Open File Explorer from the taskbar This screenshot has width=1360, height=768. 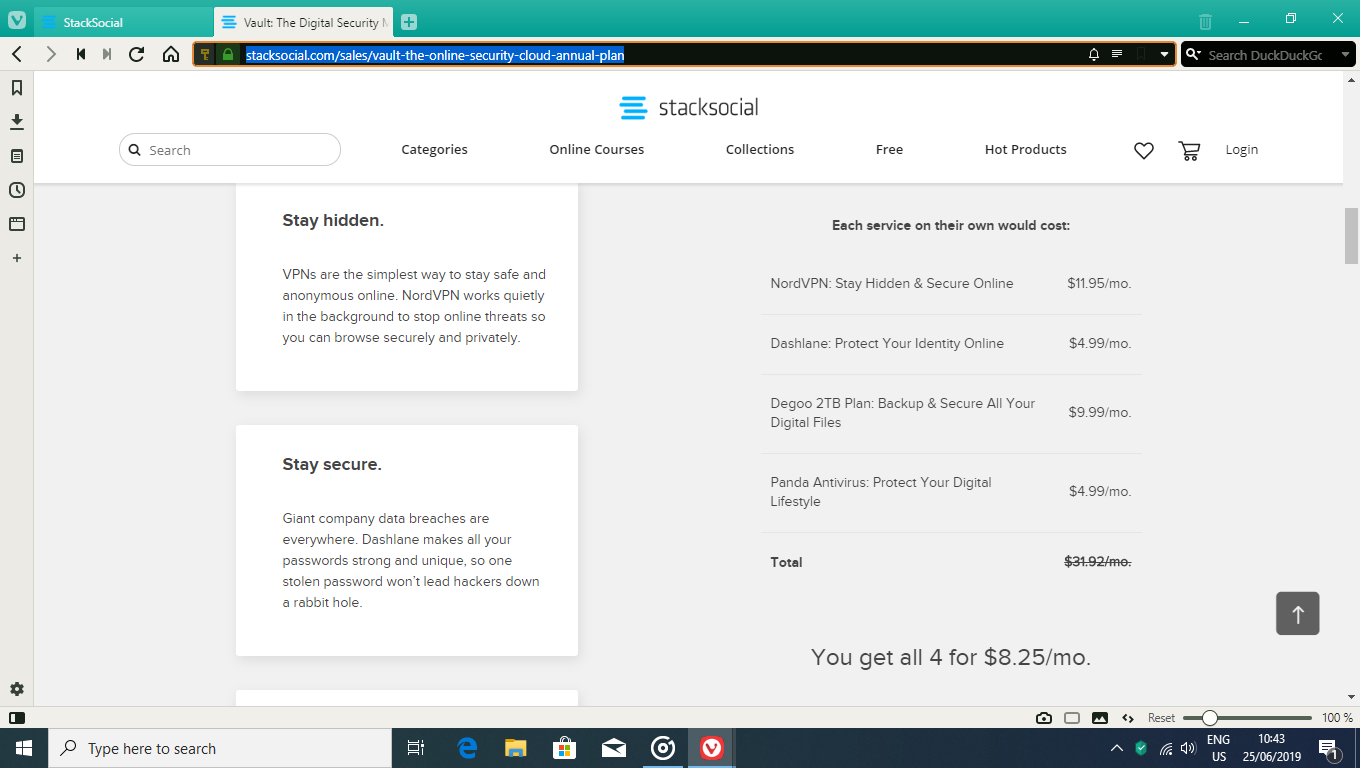tap(515, 748)
